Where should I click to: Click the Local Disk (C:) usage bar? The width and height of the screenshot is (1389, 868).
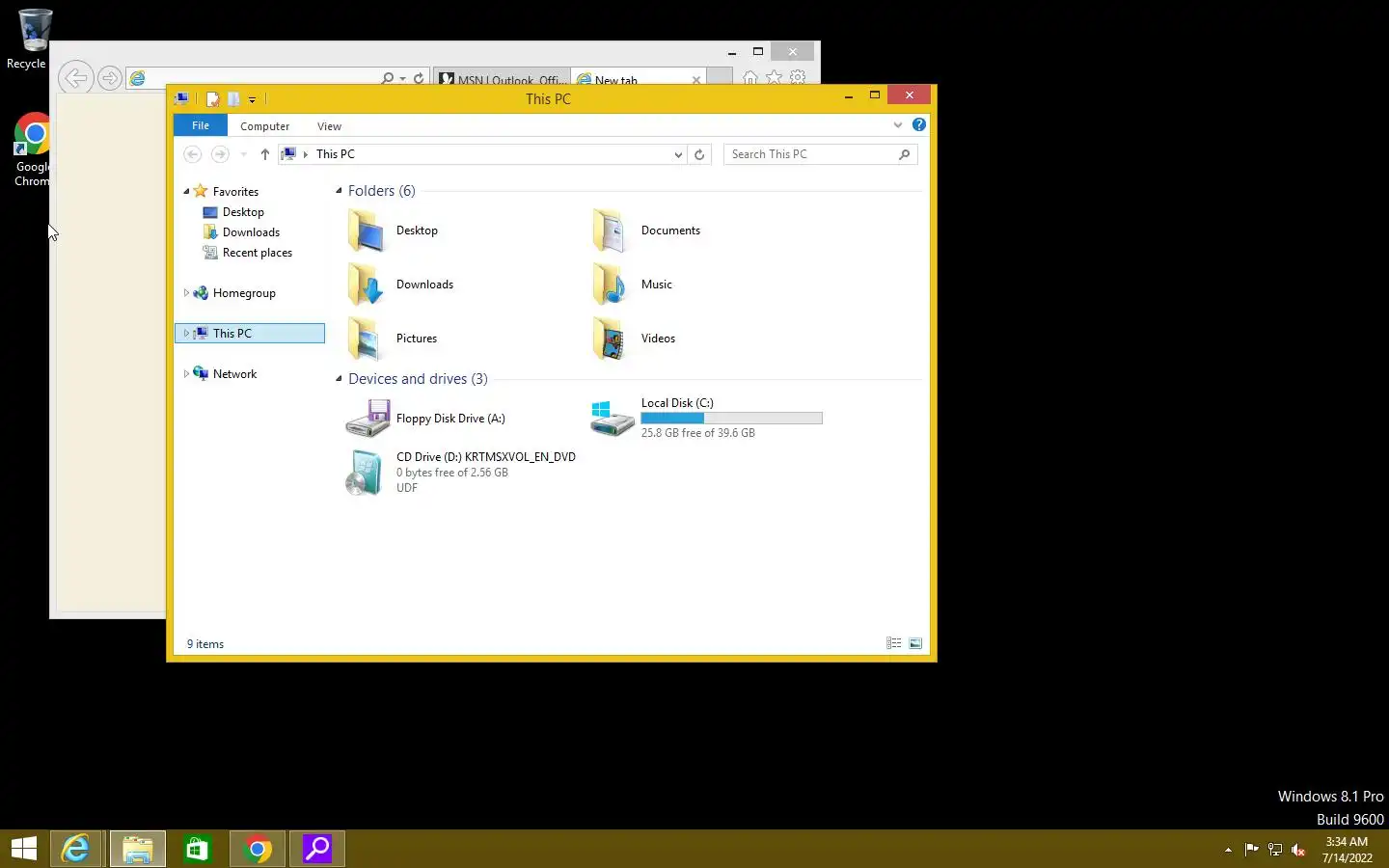pyautogui.click(x=731, y=419)
